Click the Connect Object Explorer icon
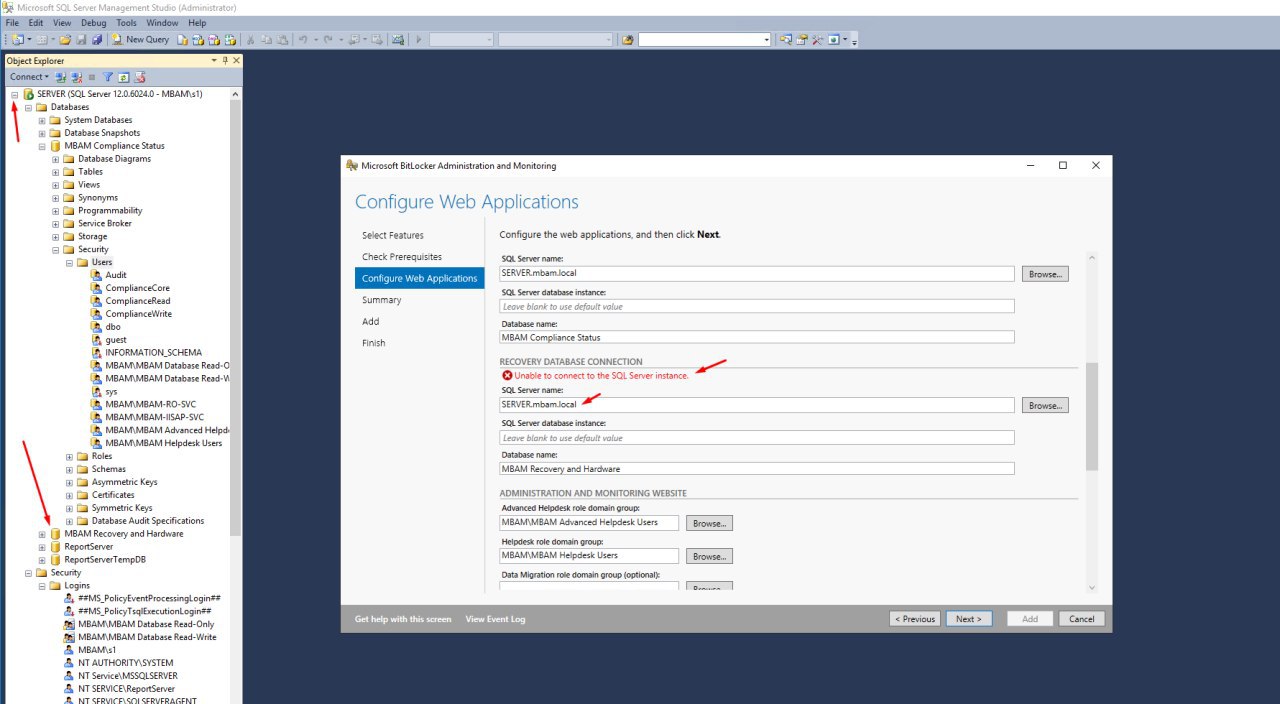This screenshot has width=1280, height=704. pyautogui.click(x=60, y=76)
